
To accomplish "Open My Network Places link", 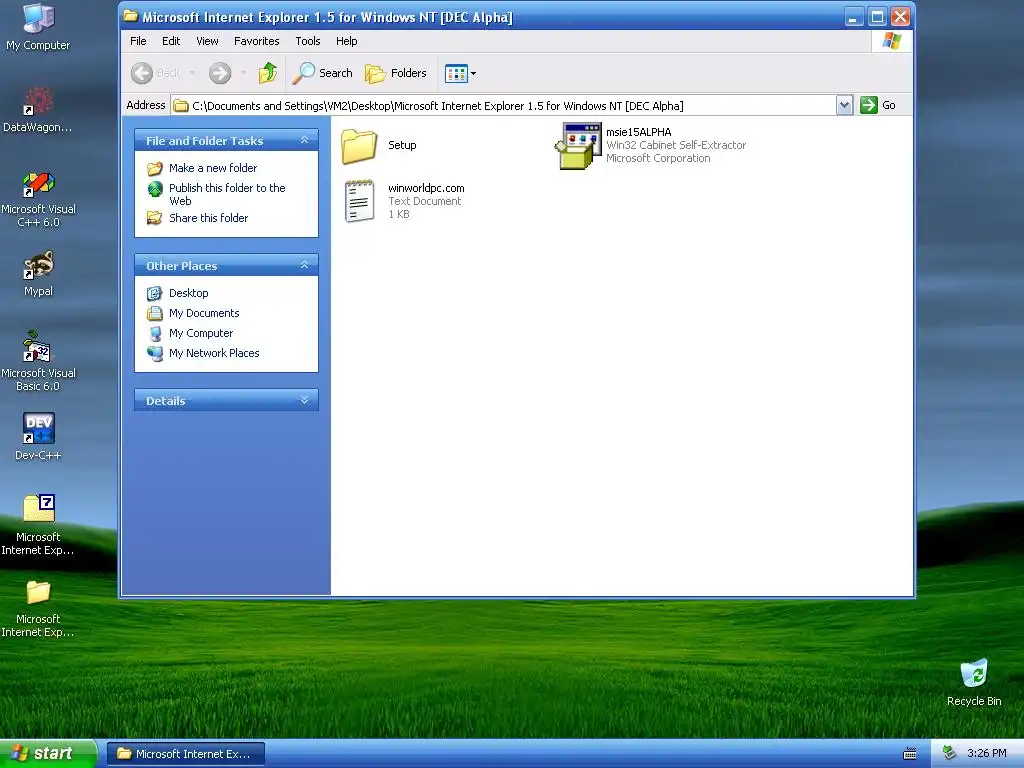I will (x=214, y=353).
